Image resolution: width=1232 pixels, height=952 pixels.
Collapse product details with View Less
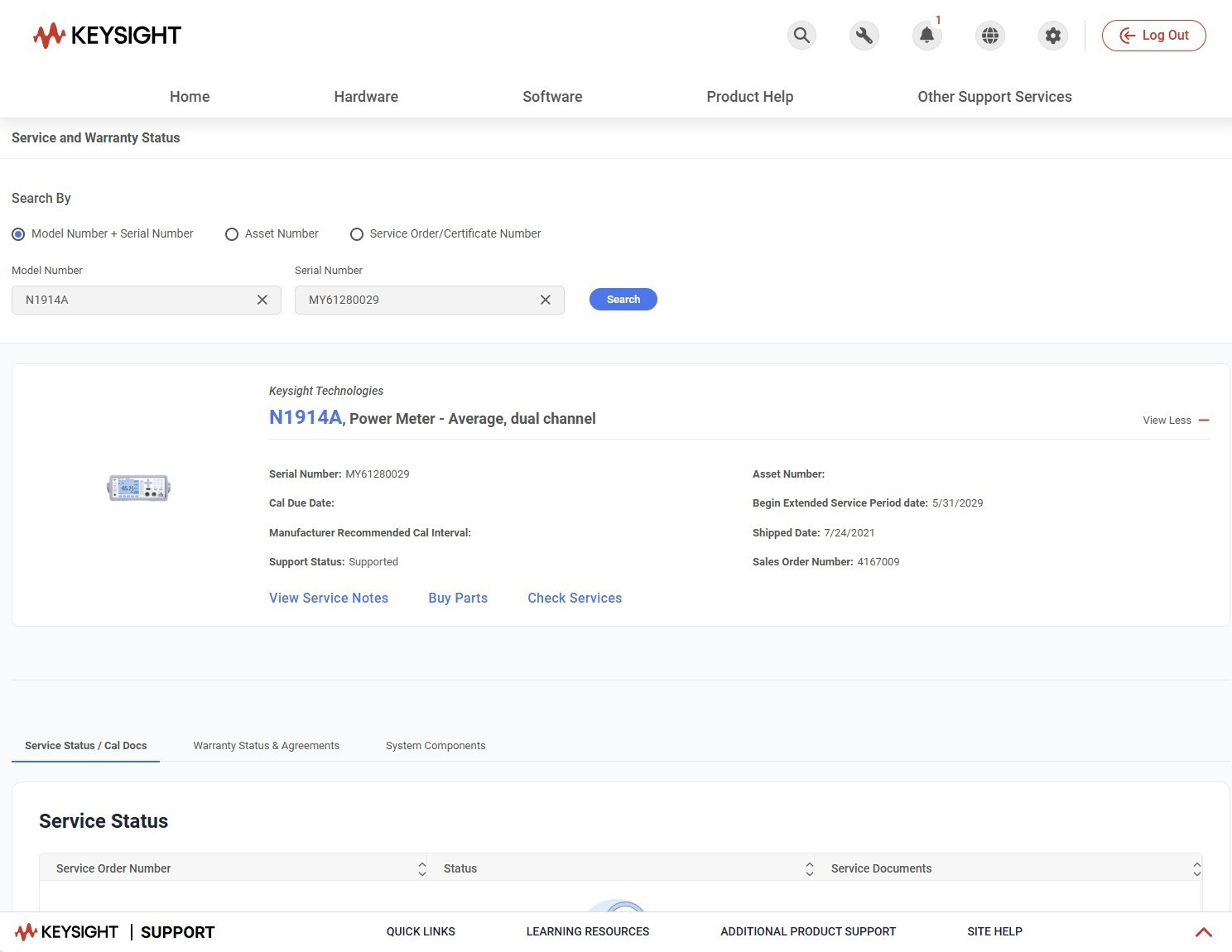coord(1176,421)
